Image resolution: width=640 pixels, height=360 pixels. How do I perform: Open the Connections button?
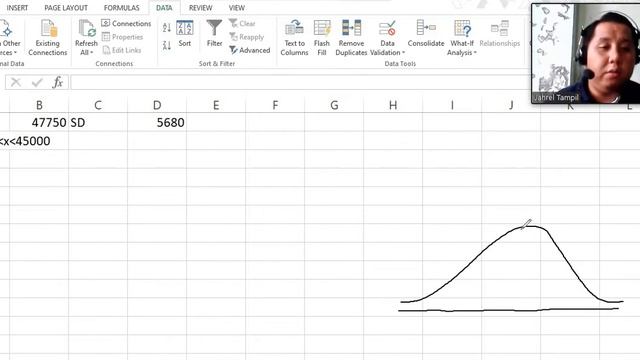126,23
